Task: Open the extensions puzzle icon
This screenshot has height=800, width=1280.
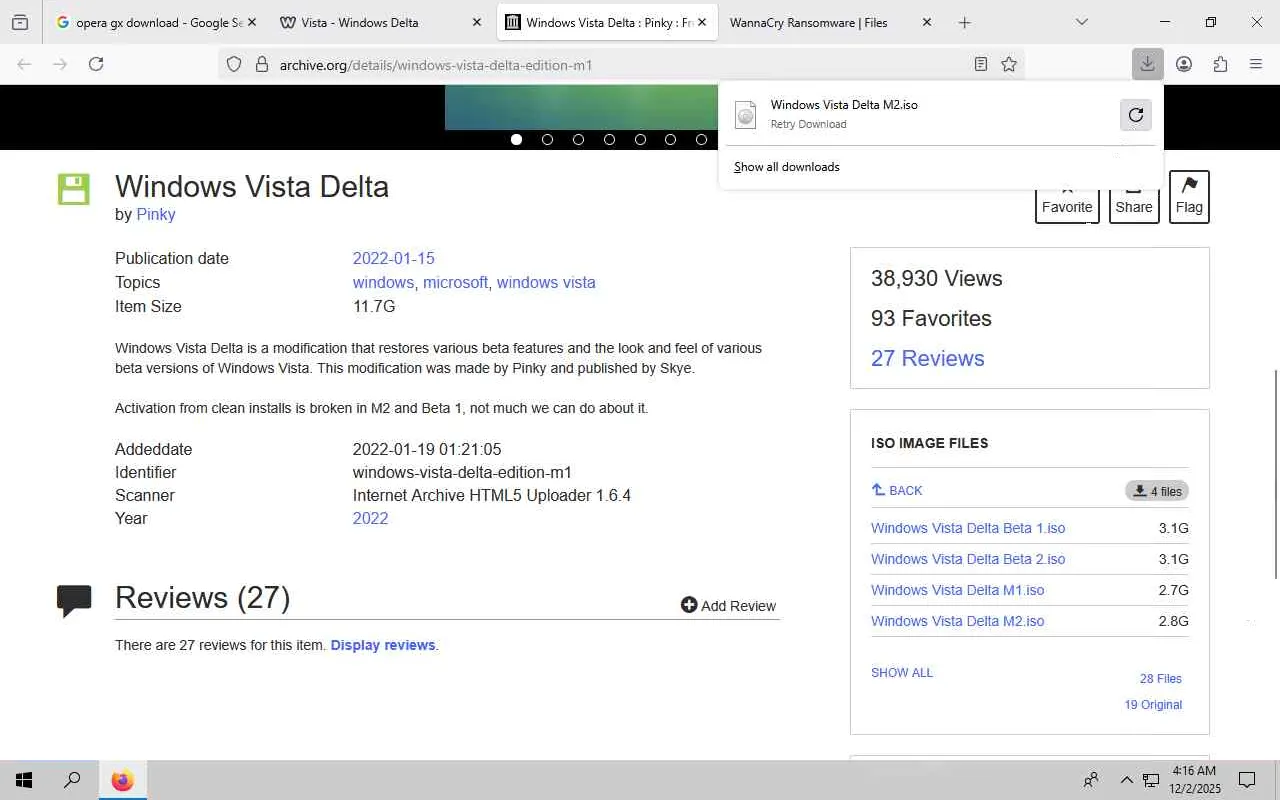Action: click(x=1220, y=64)
